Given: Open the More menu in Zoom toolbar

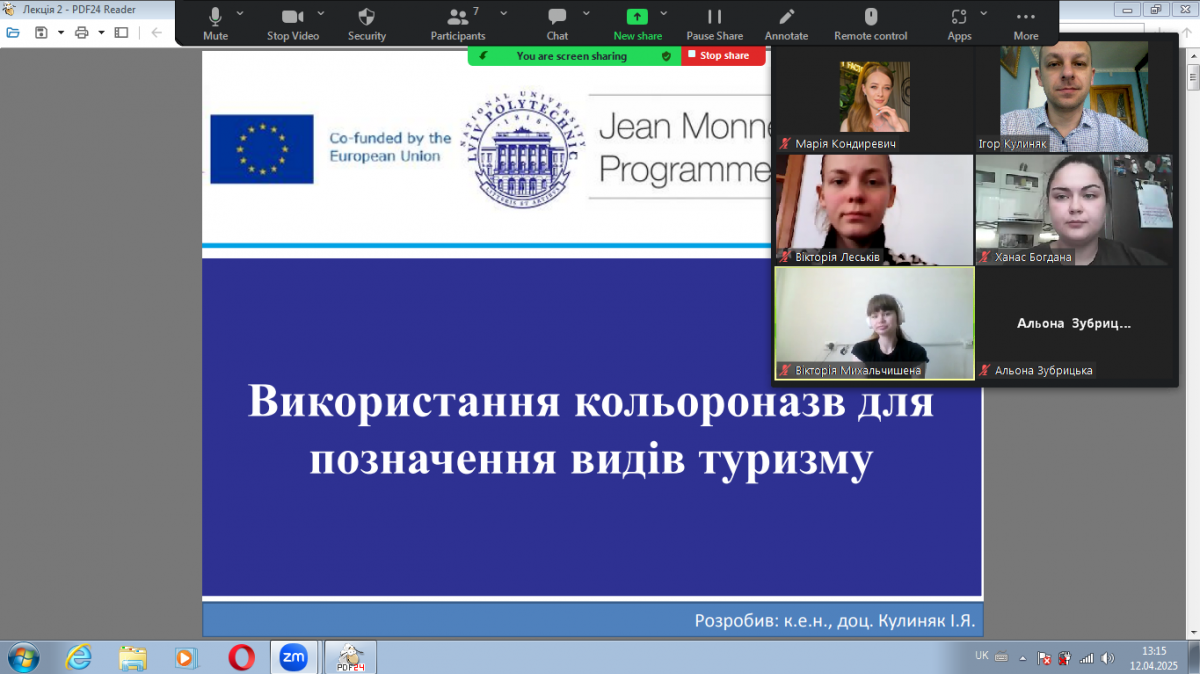Looking at the screenshot, I should pyautogui.click(x=1025, y=17).
